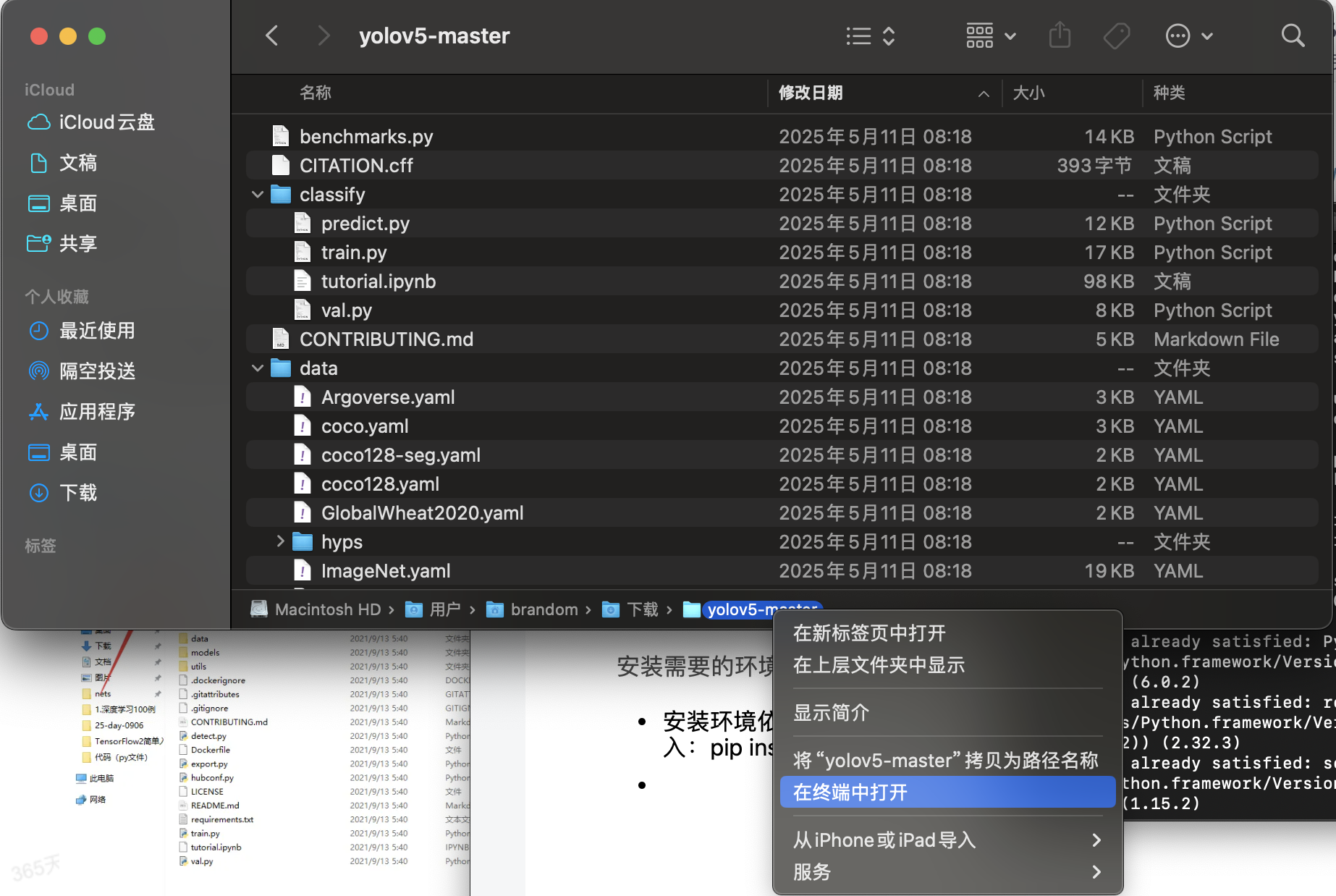1336x896 pixels.
Task: Go forward with the Finder forward arrow
Action: pyautogui.click(x=324, y=35)
